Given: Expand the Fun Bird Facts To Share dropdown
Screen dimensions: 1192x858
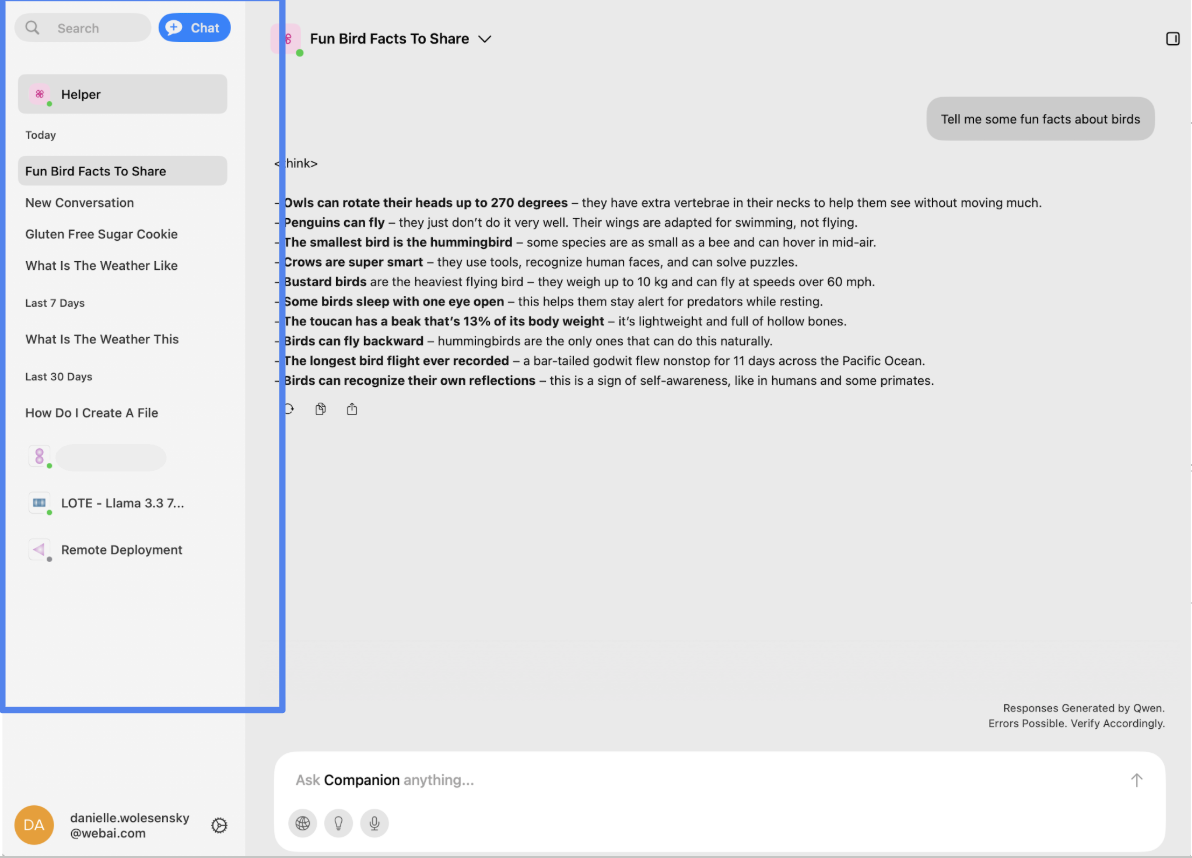Looking at the screenshot, I should [x=485, y=39].
